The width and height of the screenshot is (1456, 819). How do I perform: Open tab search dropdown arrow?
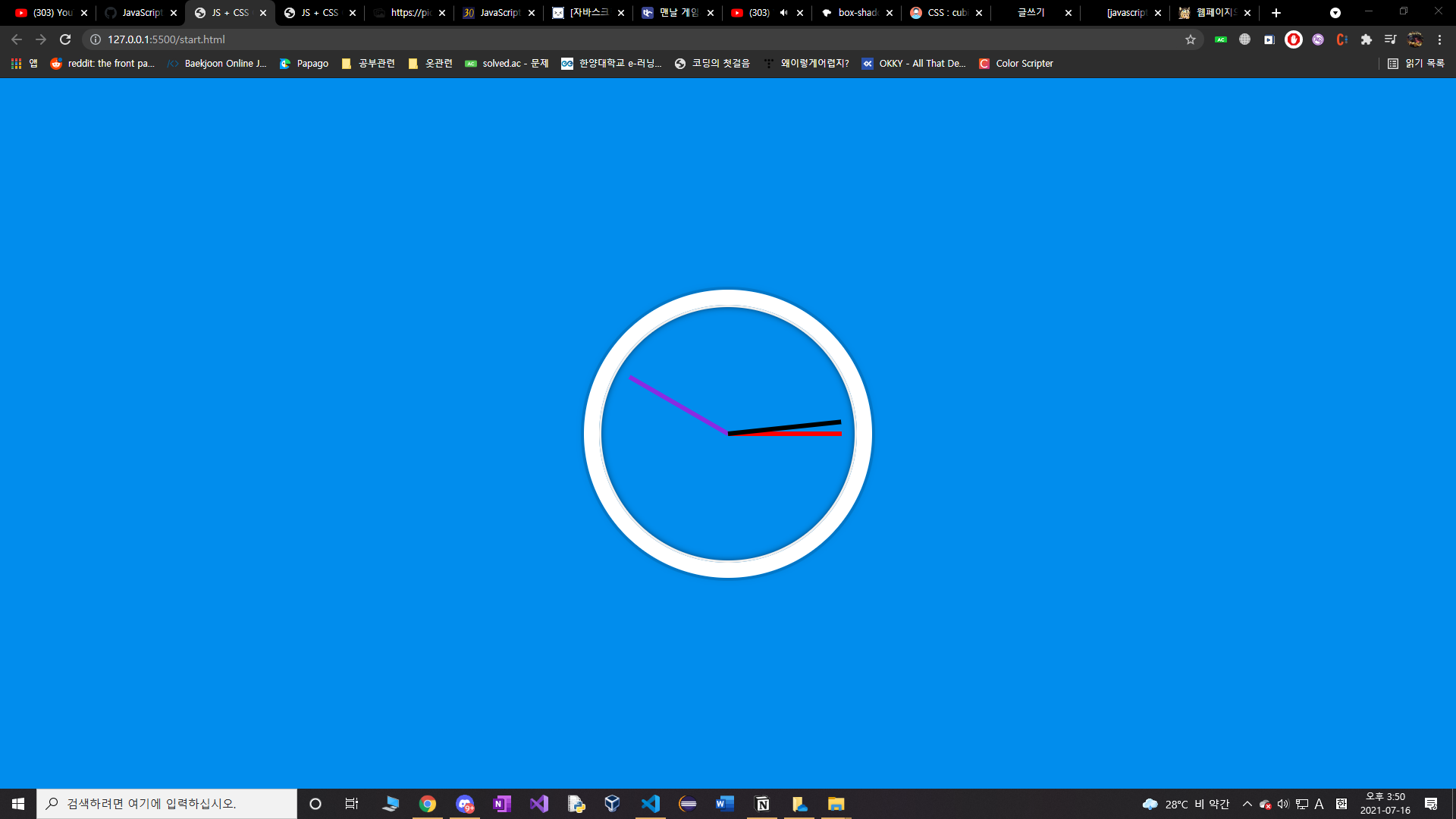pyautogui.click(x=1335, y=13)
